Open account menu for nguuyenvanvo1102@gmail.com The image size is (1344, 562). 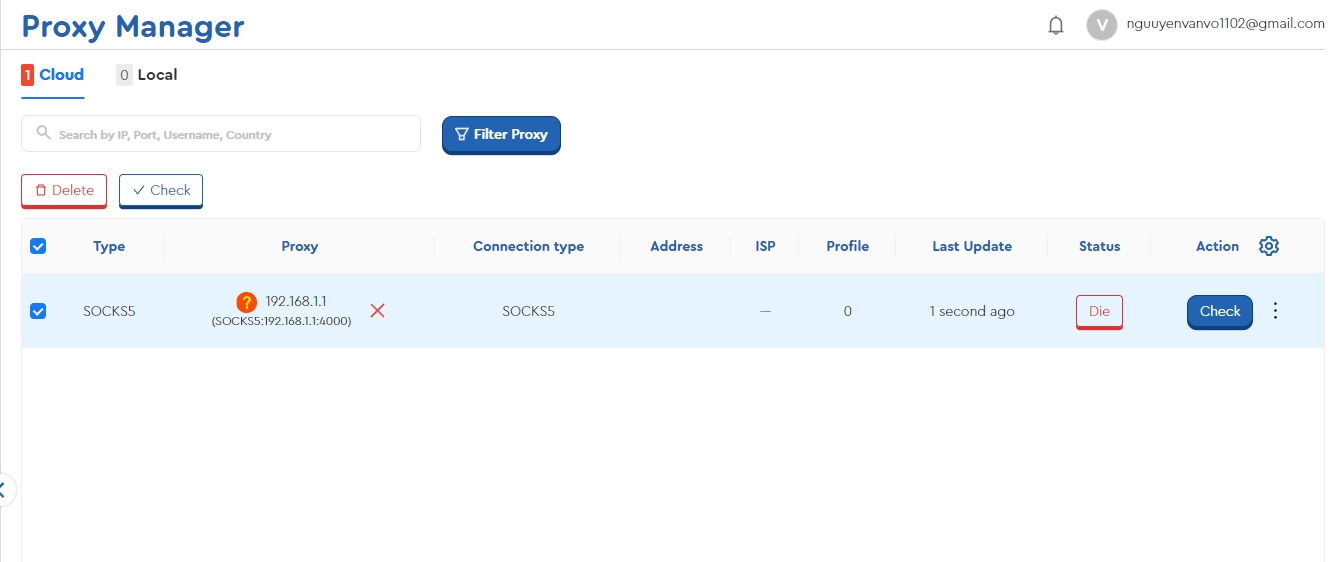click(x=1224, y=24)
